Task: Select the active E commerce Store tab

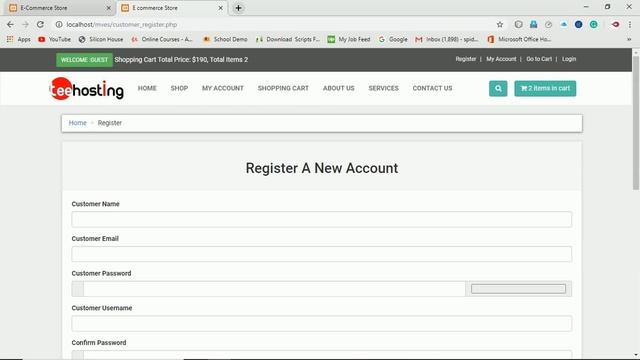Action: click(x=171, y=8)
